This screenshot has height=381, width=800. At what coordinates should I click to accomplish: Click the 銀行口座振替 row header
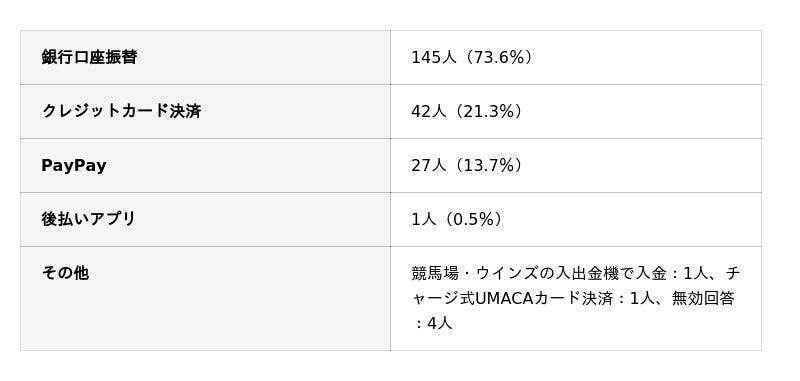[205, 58]
